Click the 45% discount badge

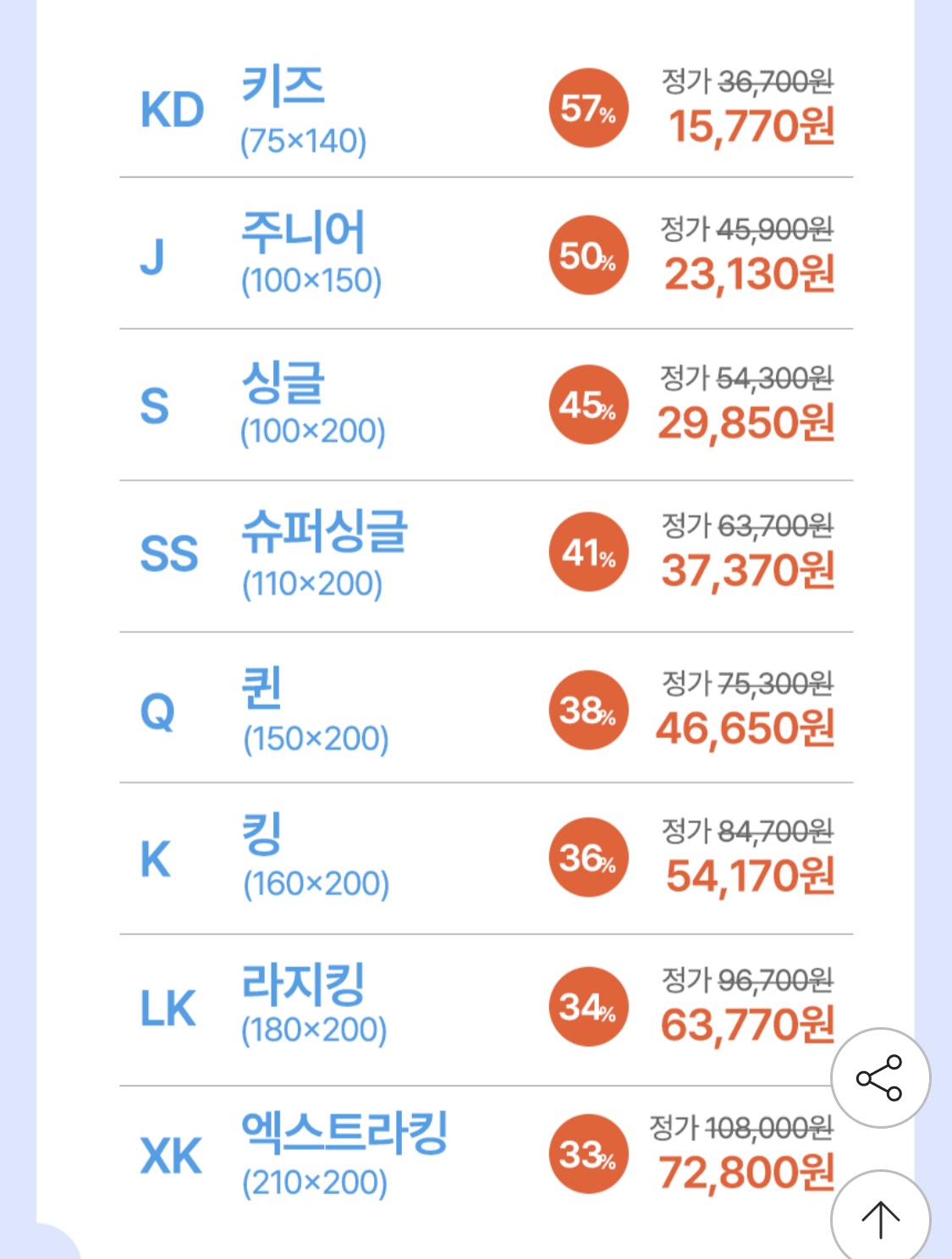click(589, 404)
